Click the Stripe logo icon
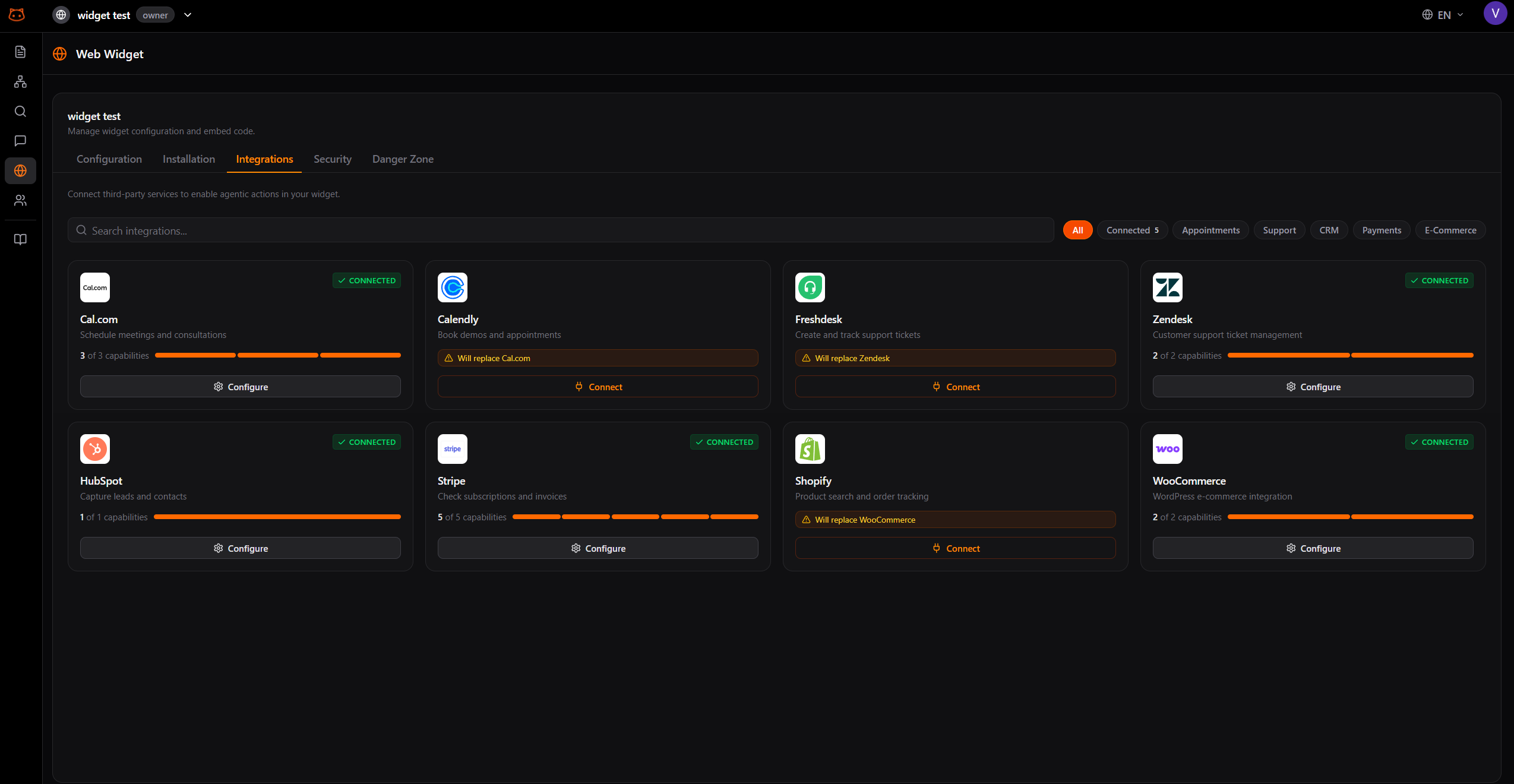Screen dimensions: 1514x784 pyautogui.click(x=453, y=449)
